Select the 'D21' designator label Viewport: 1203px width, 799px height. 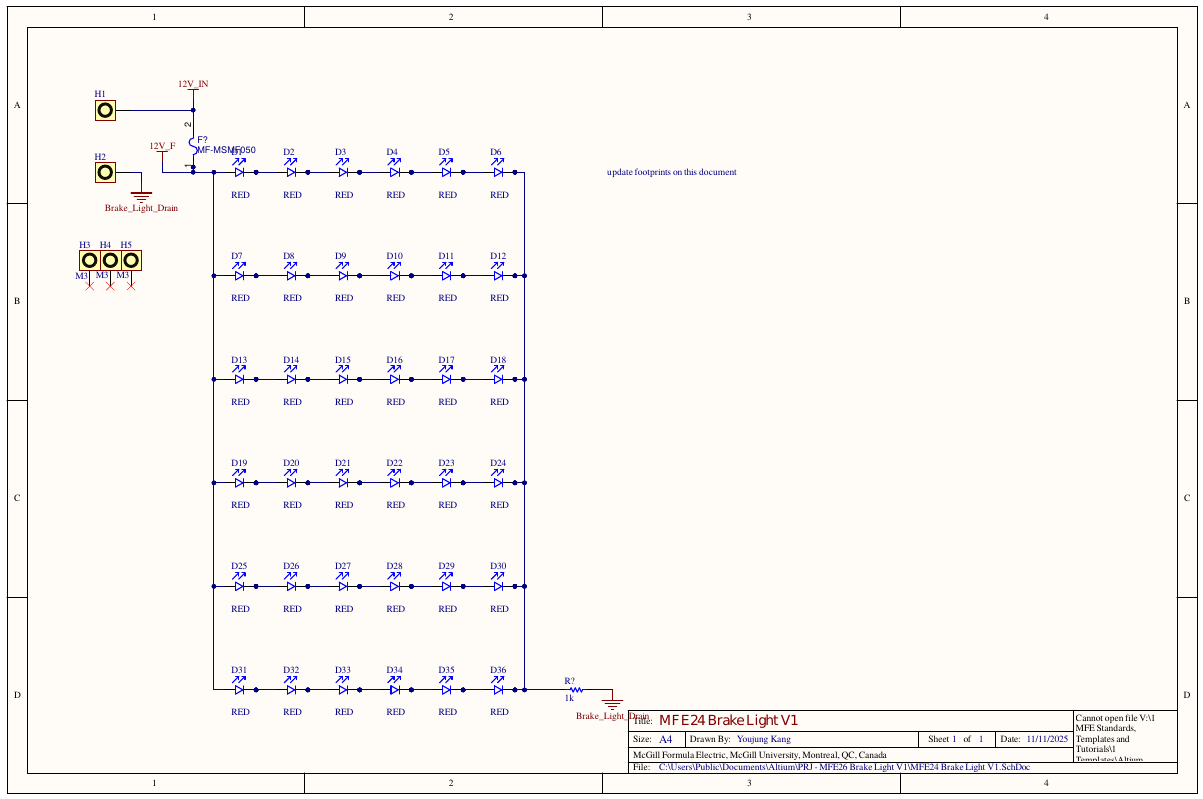343,463
